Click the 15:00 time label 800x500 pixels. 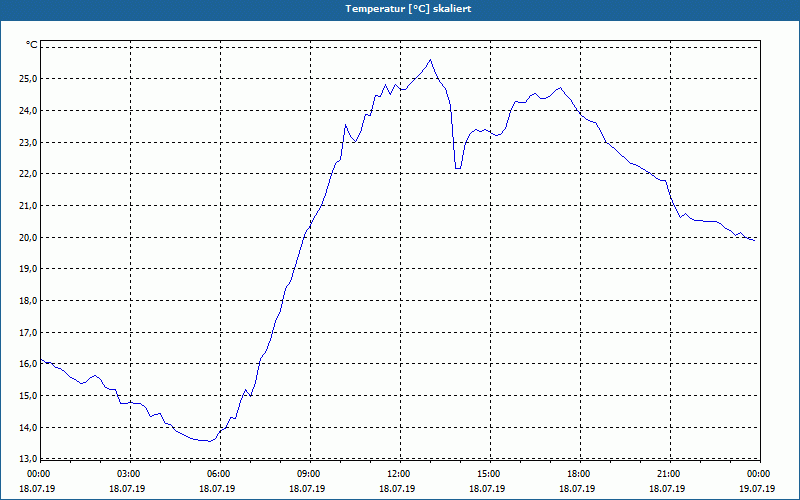click(x=490, y=474)
